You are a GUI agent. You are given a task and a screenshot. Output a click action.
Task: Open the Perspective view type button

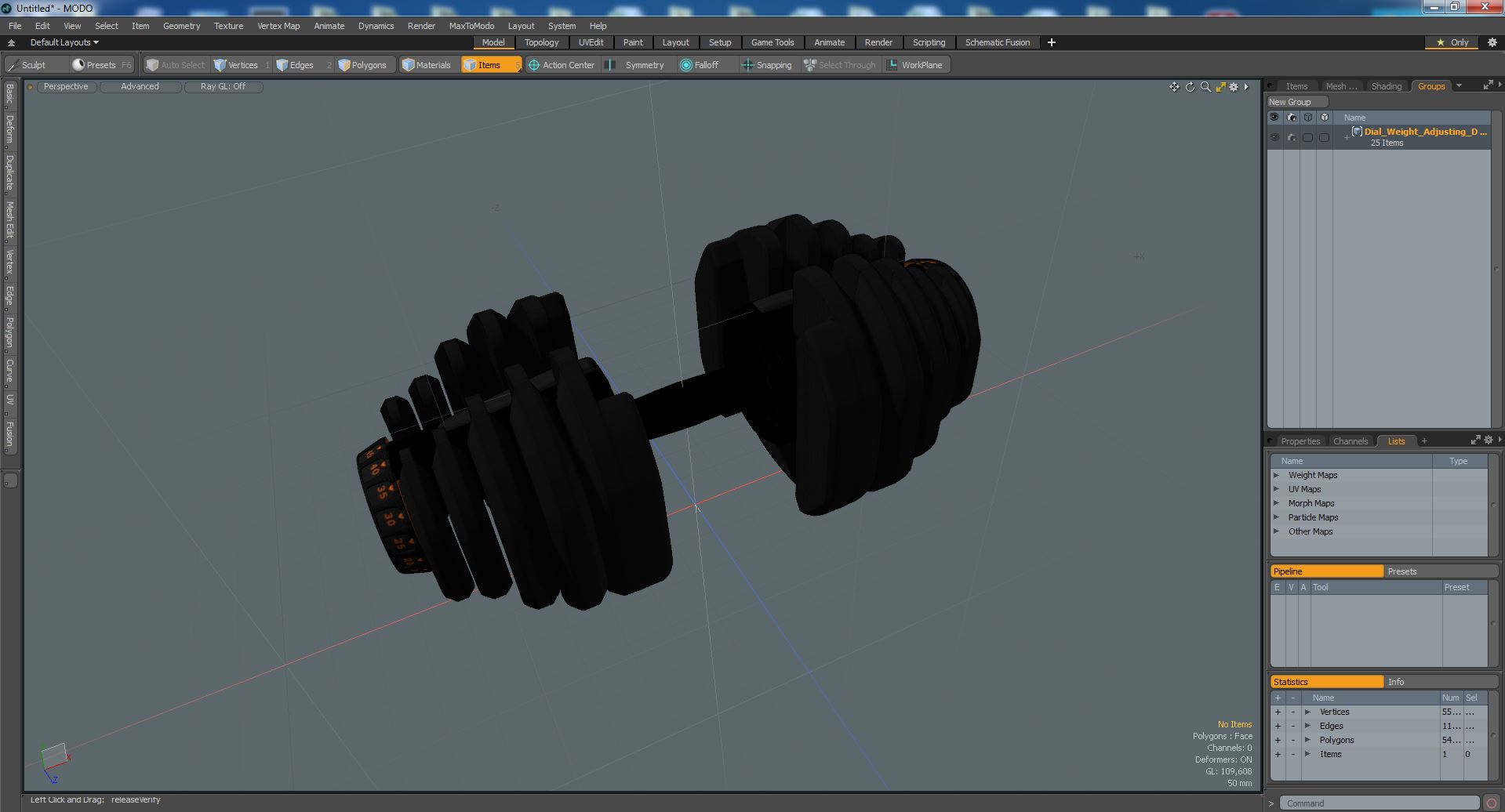click(x=66, y=87)
